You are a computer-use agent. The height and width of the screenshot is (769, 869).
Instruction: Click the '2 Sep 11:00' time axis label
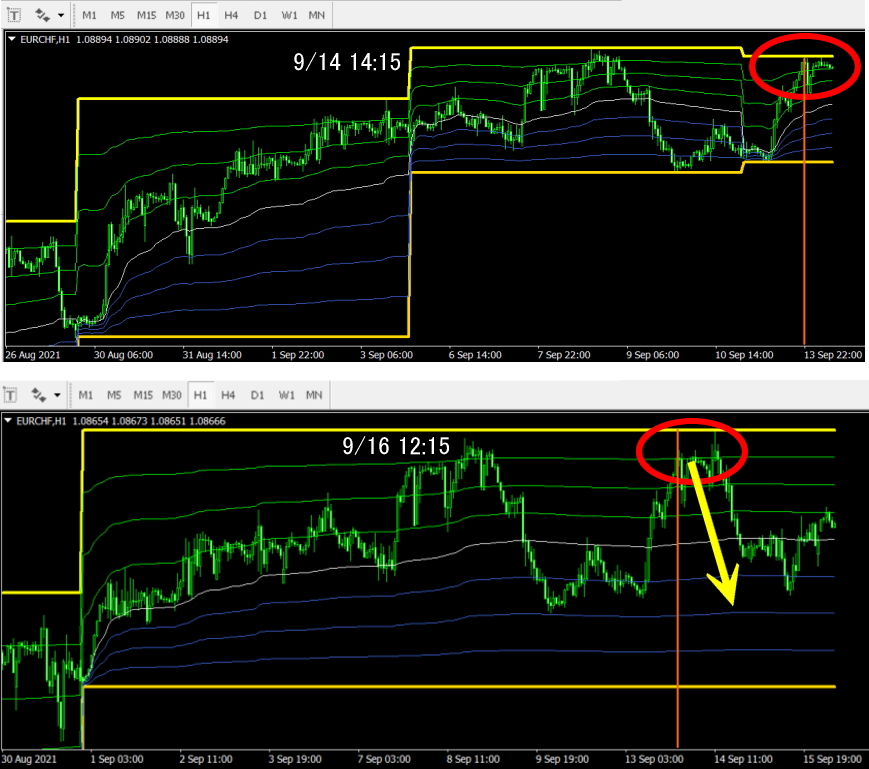206,759
